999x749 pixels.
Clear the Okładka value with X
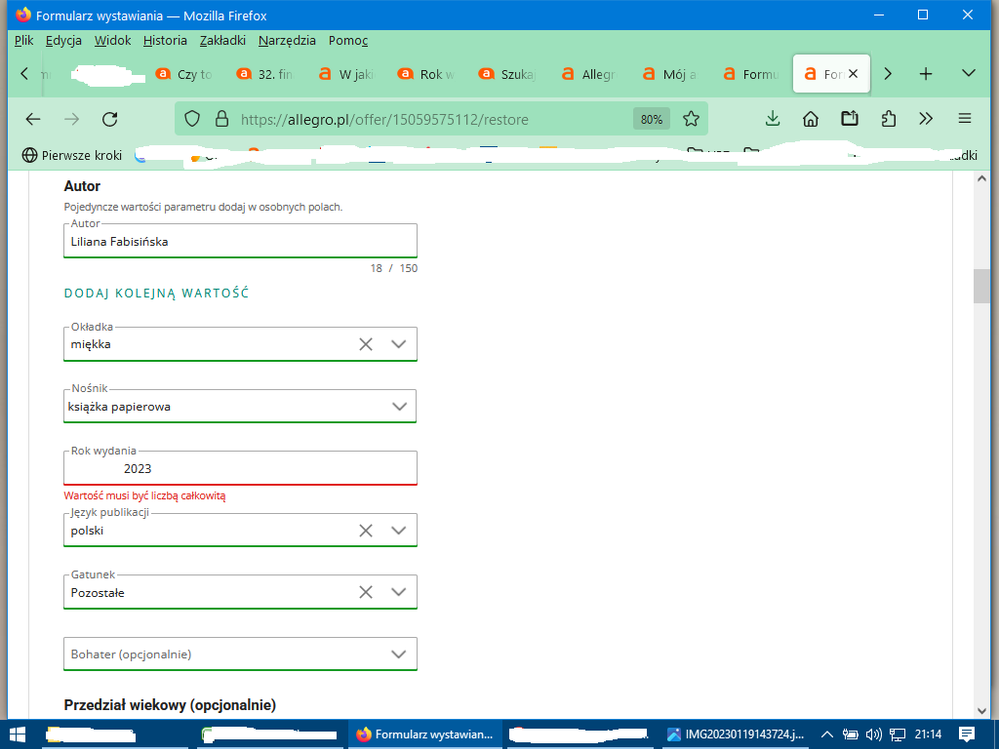(x=366, y=344)
